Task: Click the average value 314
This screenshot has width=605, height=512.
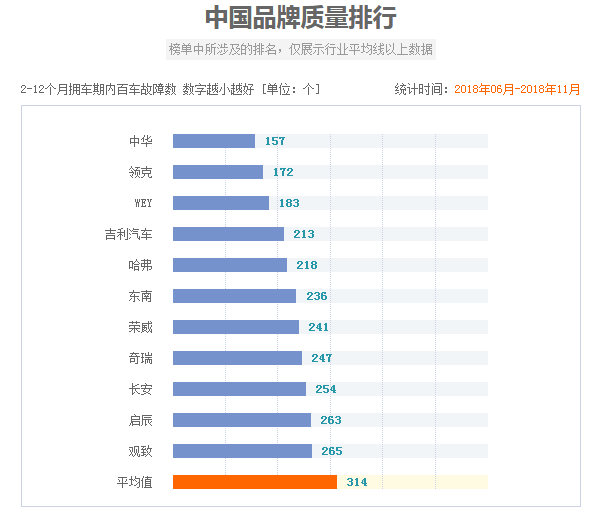Action: [357, 482]
